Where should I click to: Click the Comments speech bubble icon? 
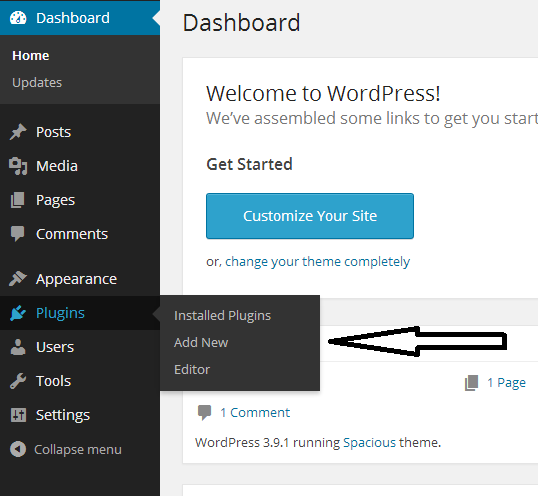tap(18, 234)
